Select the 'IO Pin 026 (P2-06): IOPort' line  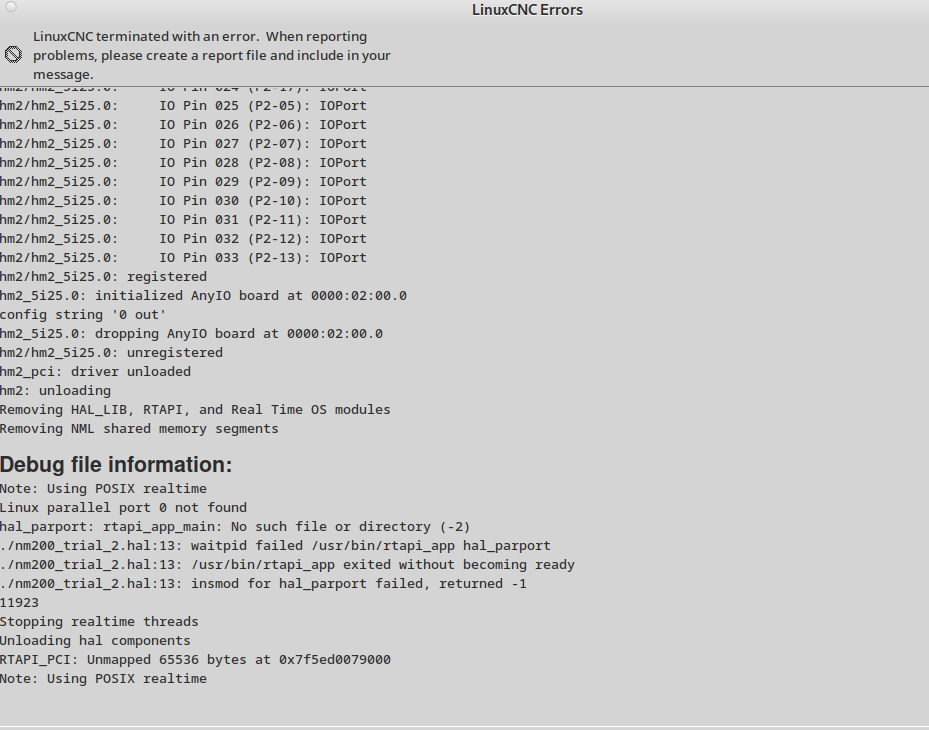[x=183, y=125]
